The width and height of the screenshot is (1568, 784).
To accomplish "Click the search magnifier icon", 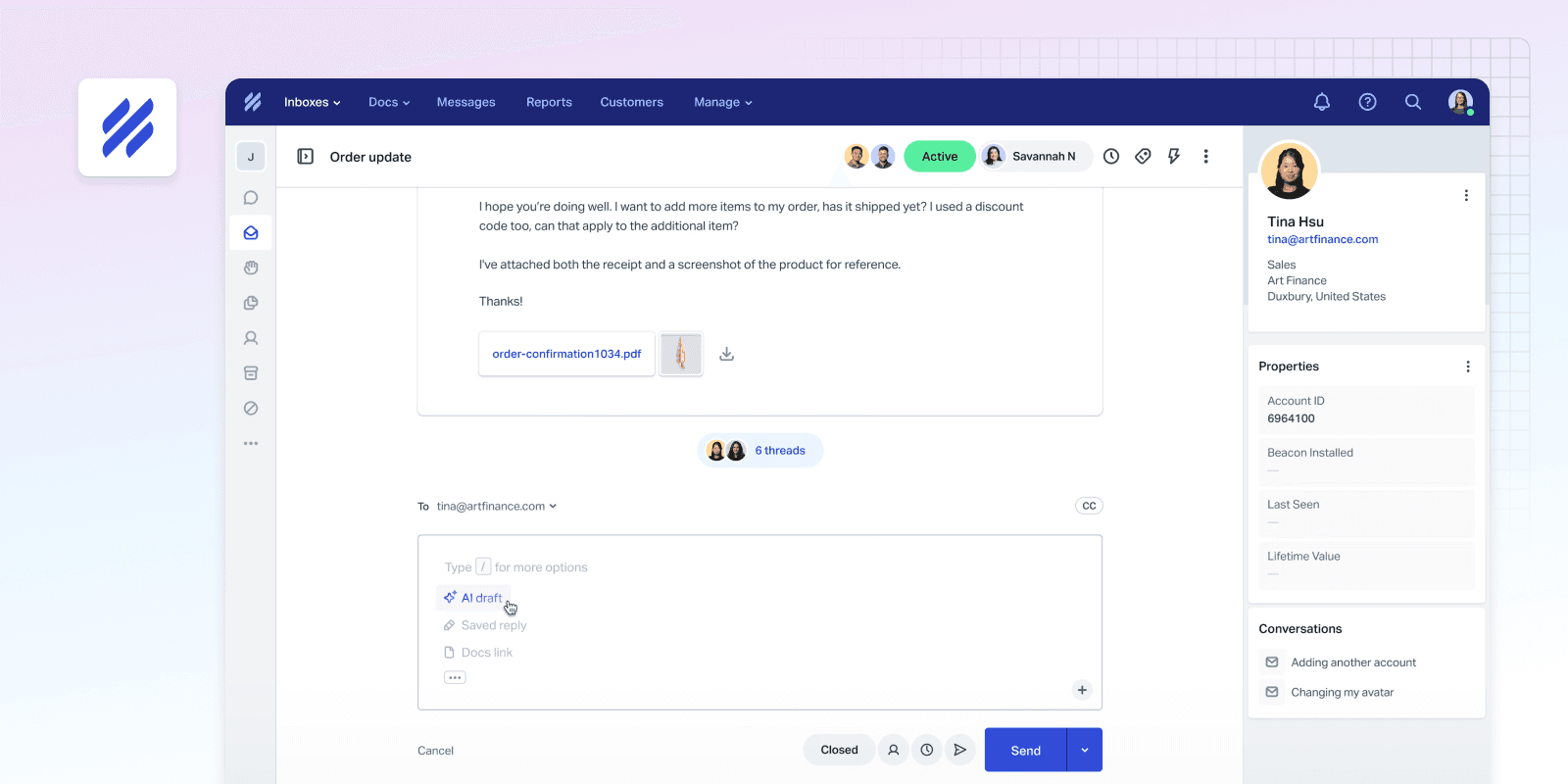I will tap(1413, 102).
